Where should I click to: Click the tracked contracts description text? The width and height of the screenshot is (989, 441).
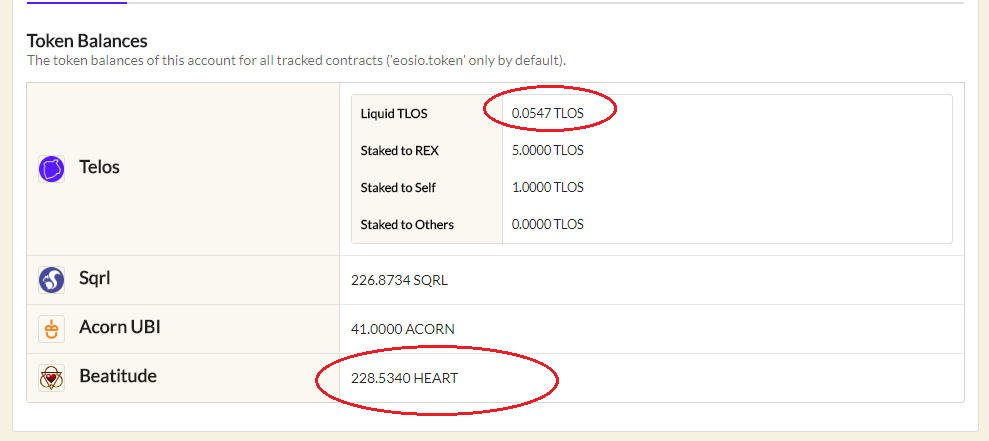click(296, 61)
